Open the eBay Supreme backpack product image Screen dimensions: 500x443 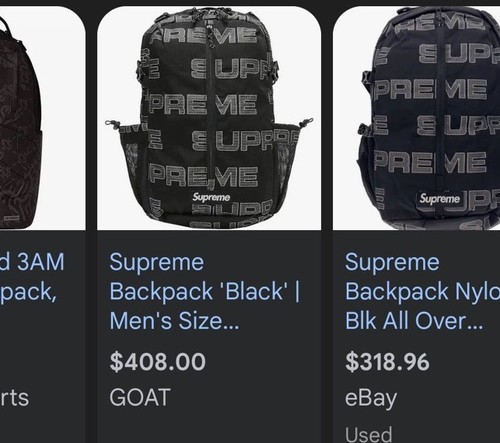416,118
